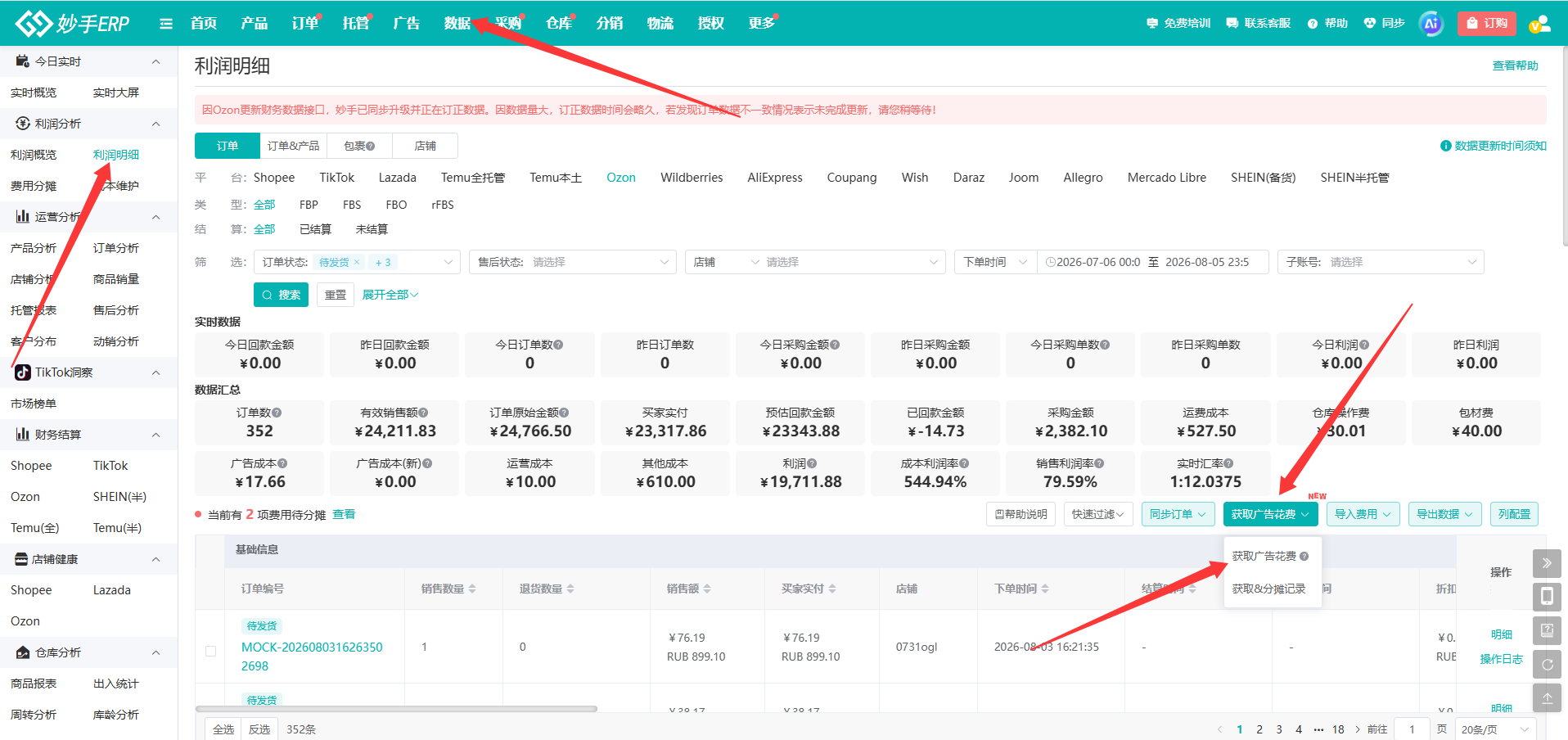The image size is (1568, 740).
Task: Select the 已结算 settlement filter
Action: (x=315, y=229)
